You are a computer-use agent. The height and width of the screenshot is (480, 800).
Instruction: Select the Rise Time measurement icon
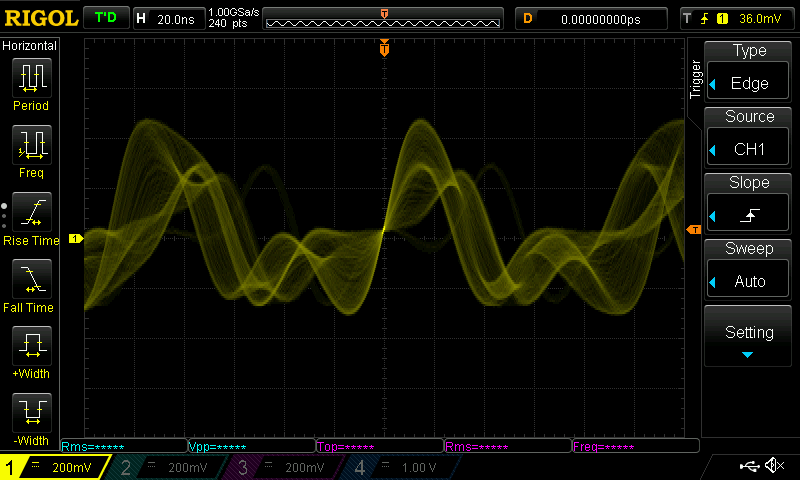(x=32, y=212)
